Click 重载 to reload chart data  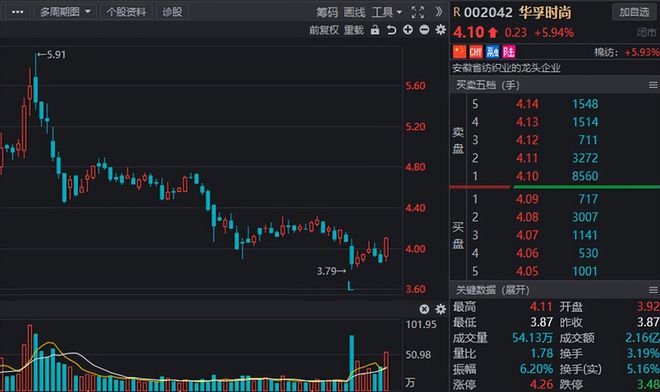click(354, 30)
